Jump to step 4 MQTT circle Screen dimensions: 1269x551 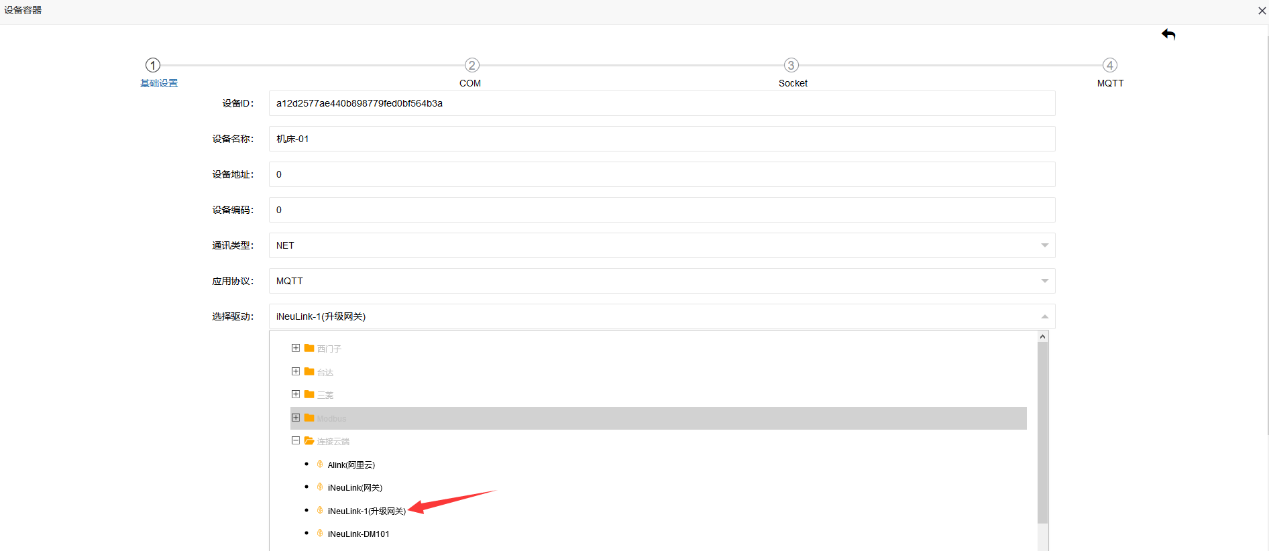coord(1110,65)
